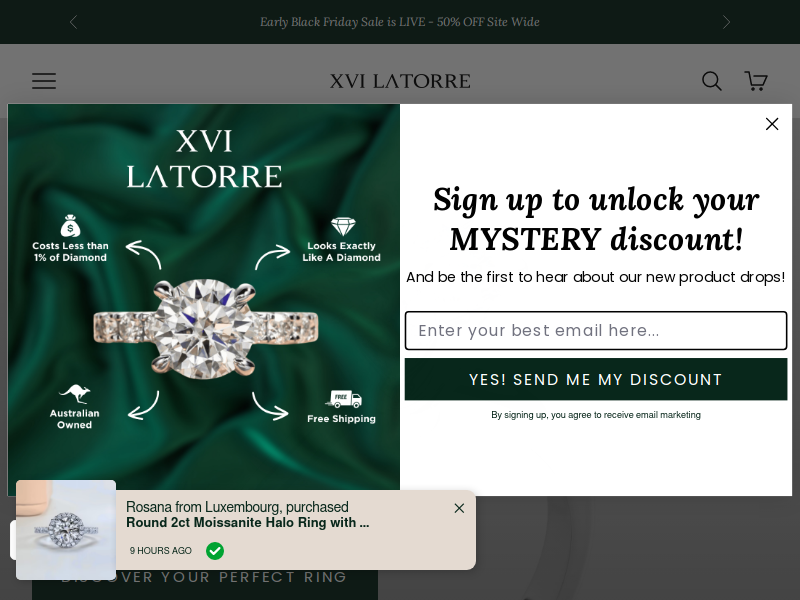Image resolution: width=800 pixels, height=600 pixels.
Task: Click the Early Black Friday Sale announcement
Action: point(400,22)
